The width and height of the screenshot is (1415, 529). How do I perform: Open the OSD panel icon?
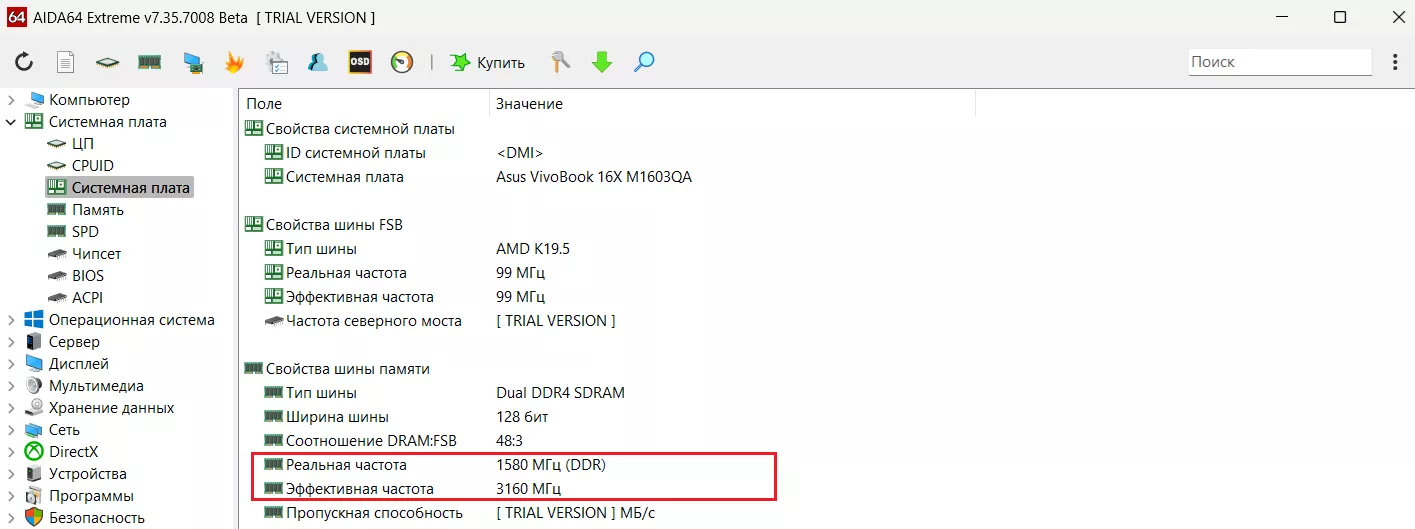pos(360,62)
